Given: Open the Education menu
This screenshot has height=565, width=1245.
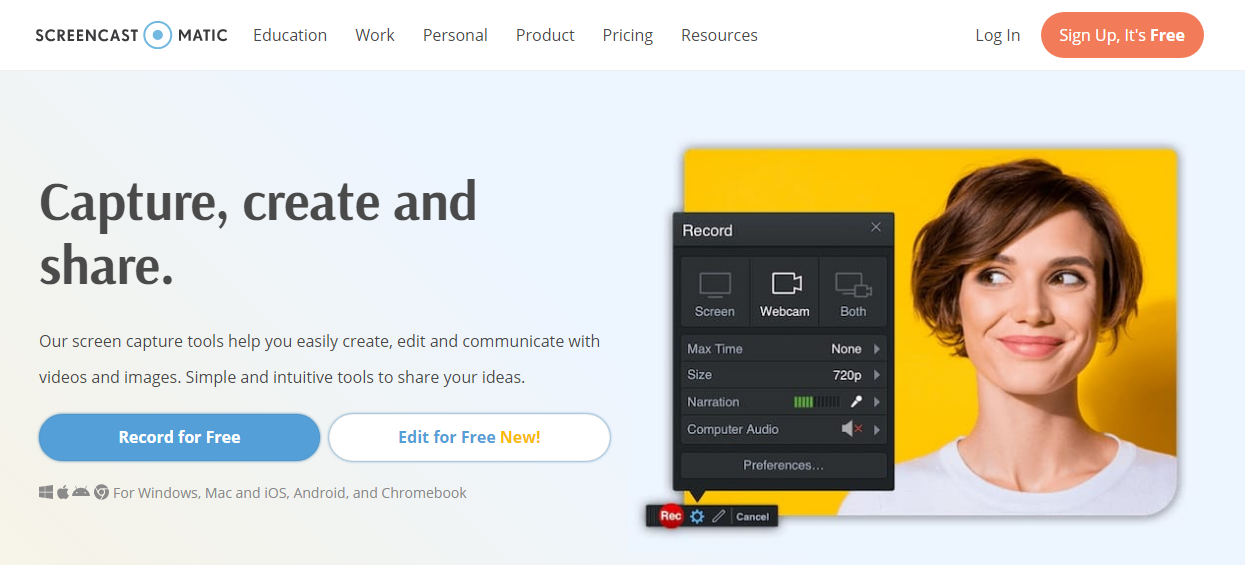Looking at the screenshot, I should tap(290, 35).
